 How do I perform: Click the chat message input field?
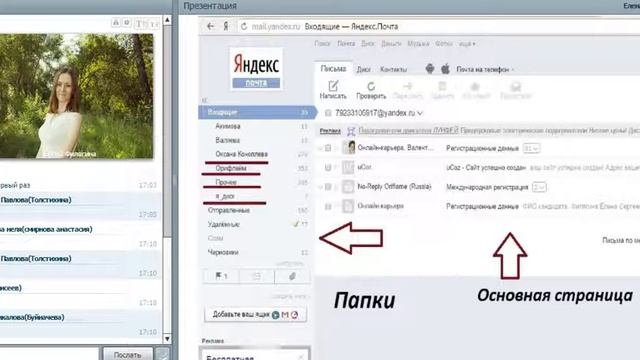pos(49,353)
